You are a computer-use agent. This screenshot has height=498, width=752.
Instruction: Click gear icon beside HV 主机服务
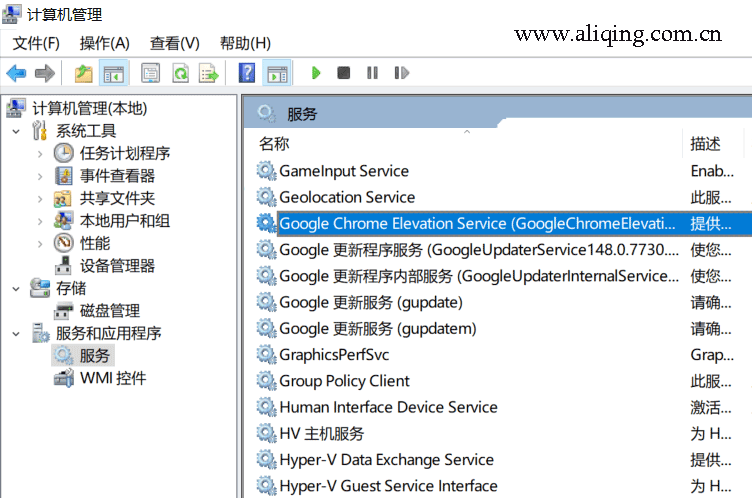pos(266,434)
